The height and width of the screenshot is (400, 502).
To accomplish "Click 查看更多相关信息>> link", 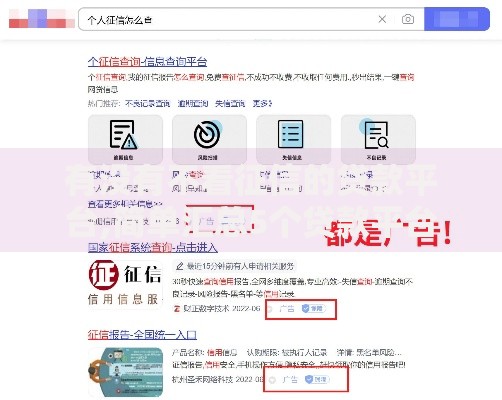I will [125, 204].
